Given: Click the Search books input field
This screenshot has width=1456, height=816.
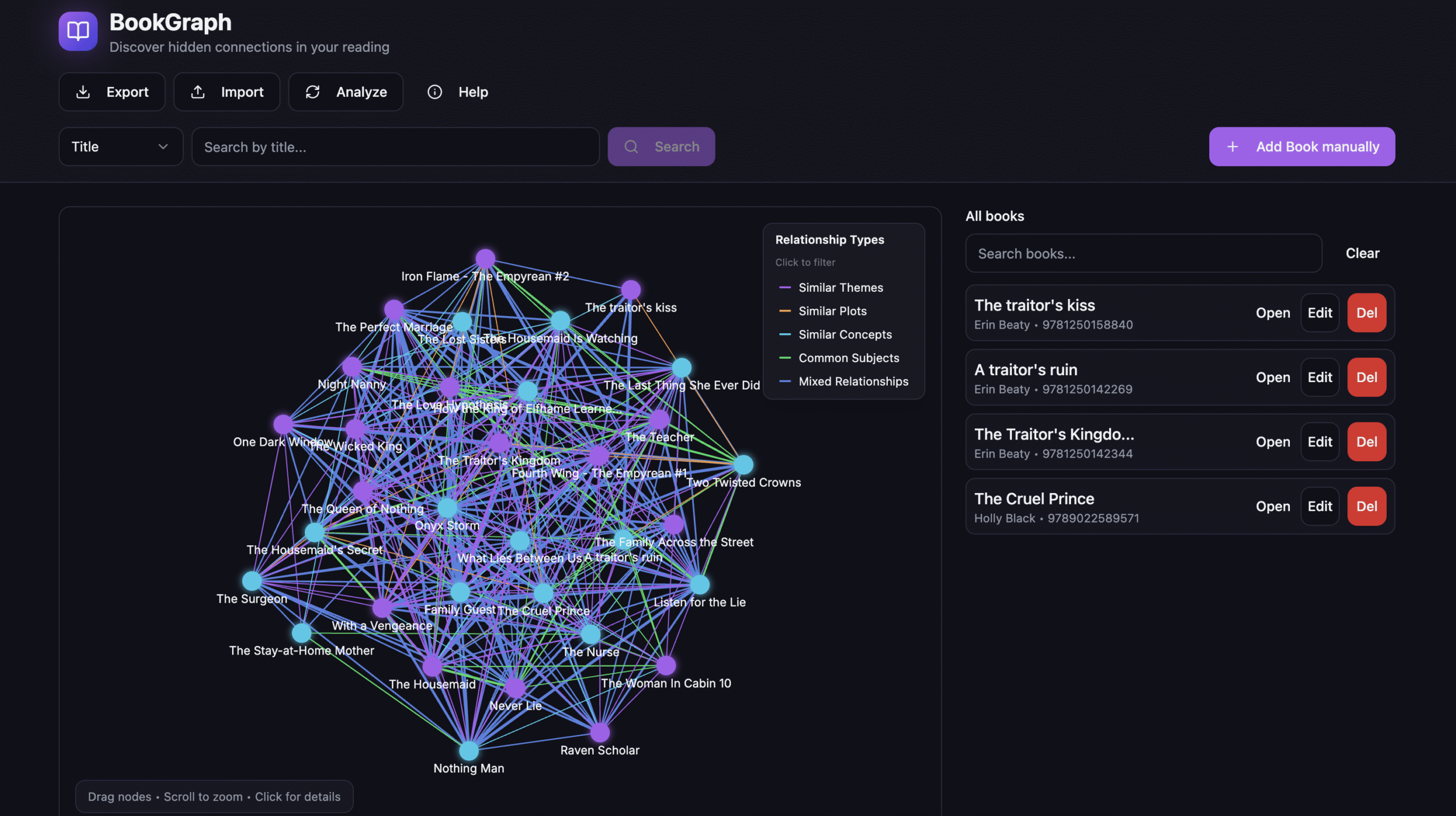Looking at the screenshot, I should [1143, 254].
